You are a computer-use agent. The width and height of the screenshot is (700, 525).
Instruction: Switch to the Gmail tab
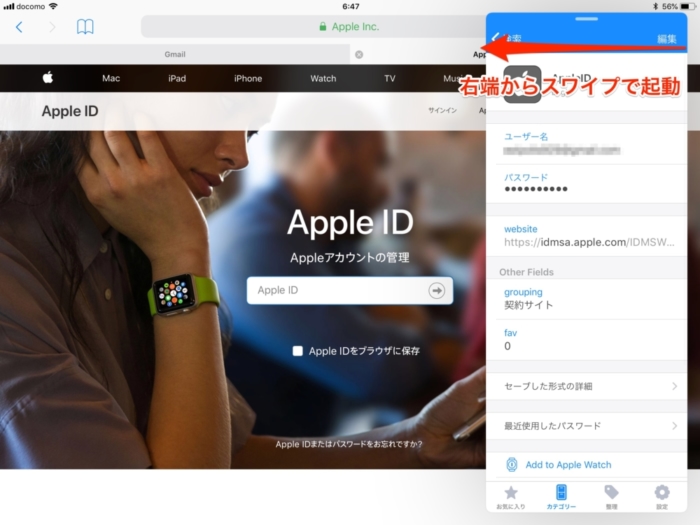click(x=175, y=54)
